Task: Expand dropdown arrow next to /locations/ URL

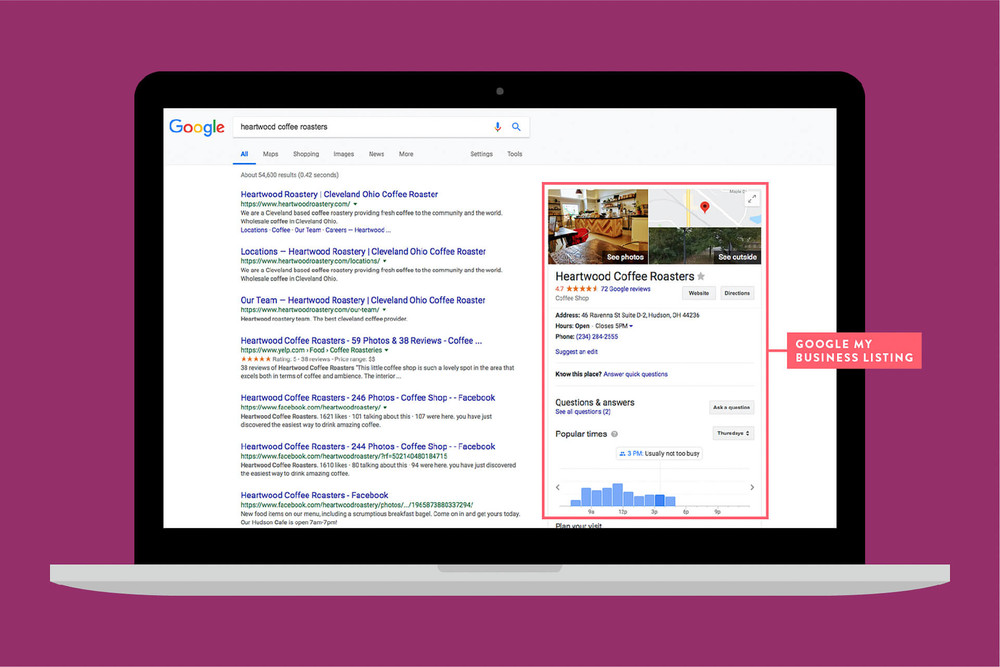Action: point(385,261)
